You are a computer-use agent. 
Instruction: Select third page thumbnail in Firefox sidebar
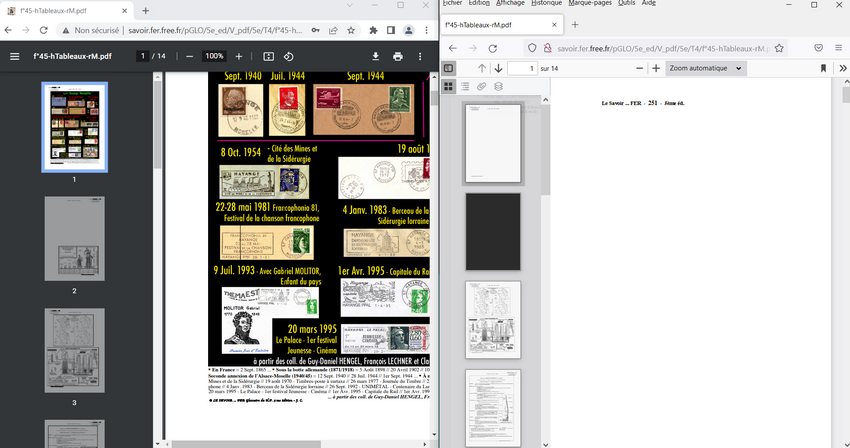coord(493,319)
